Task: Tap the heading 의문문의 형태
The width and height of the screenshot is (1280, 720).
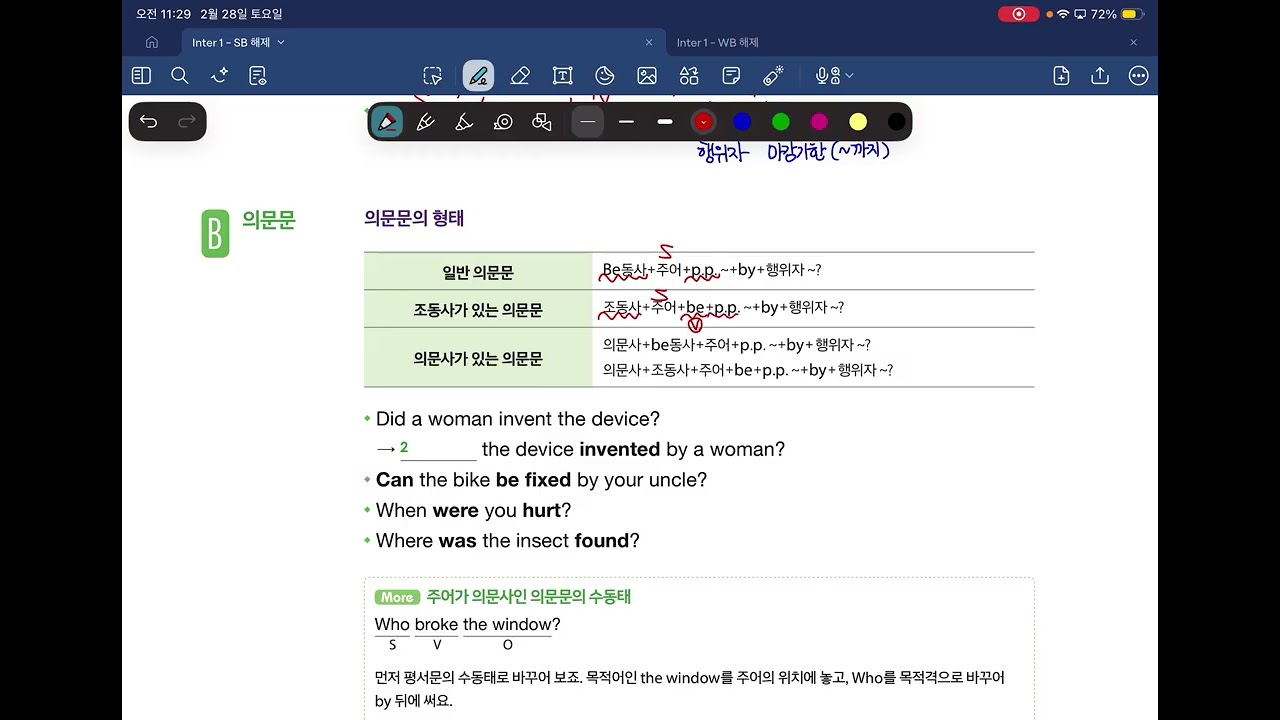Action: [x=414, y=218]
